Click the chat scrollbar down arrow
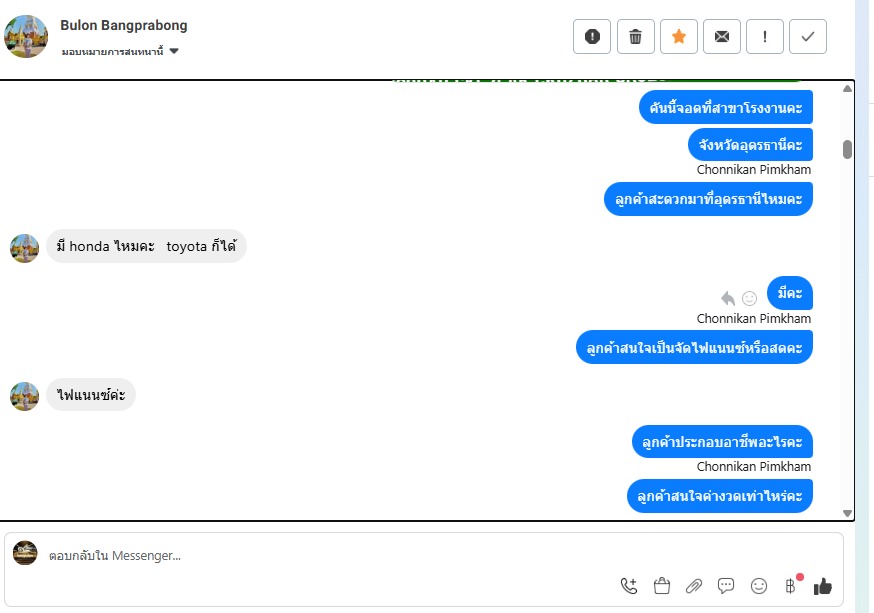 pos(847,513)
